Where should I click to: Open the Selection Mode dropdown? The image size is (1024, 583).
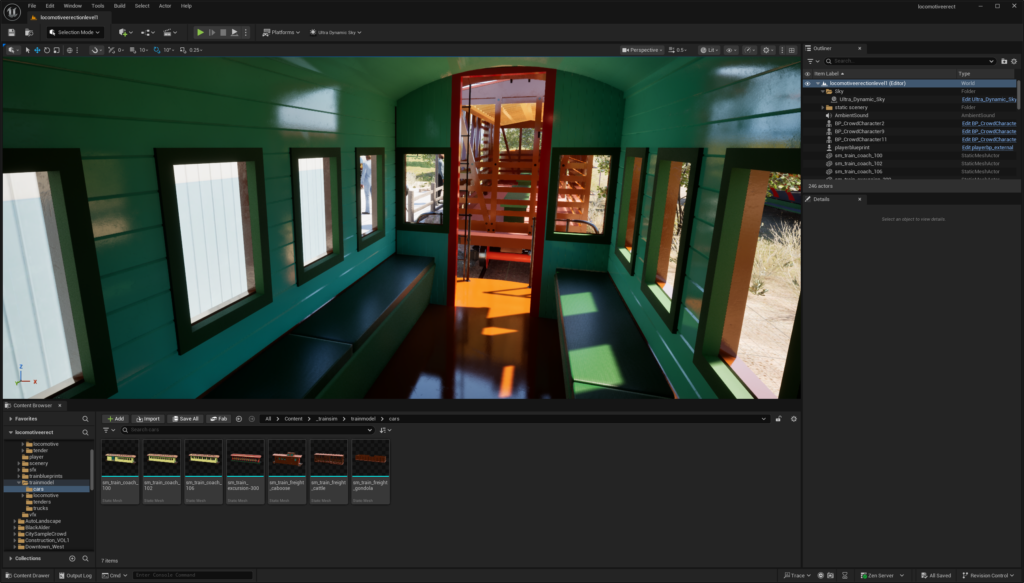point(75,32)
